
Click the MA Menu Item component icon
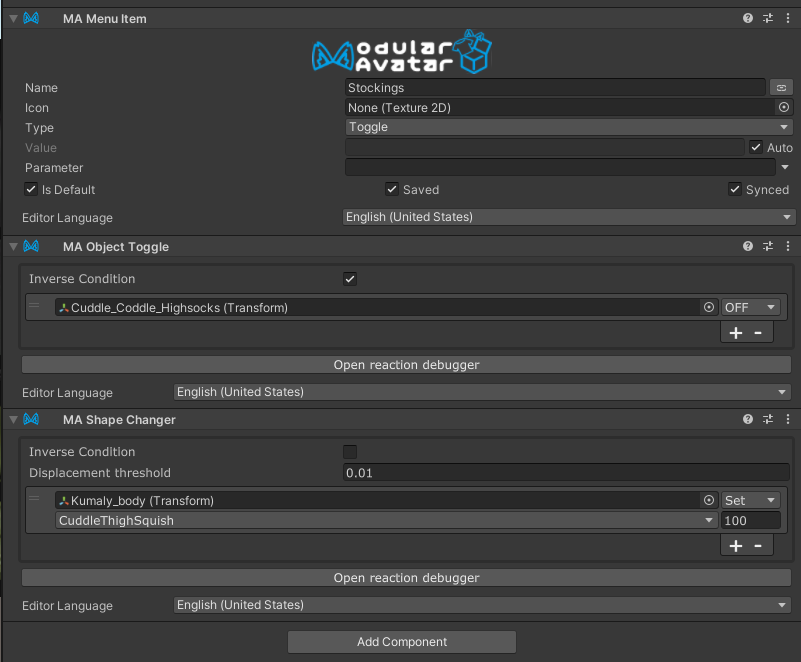31,18
